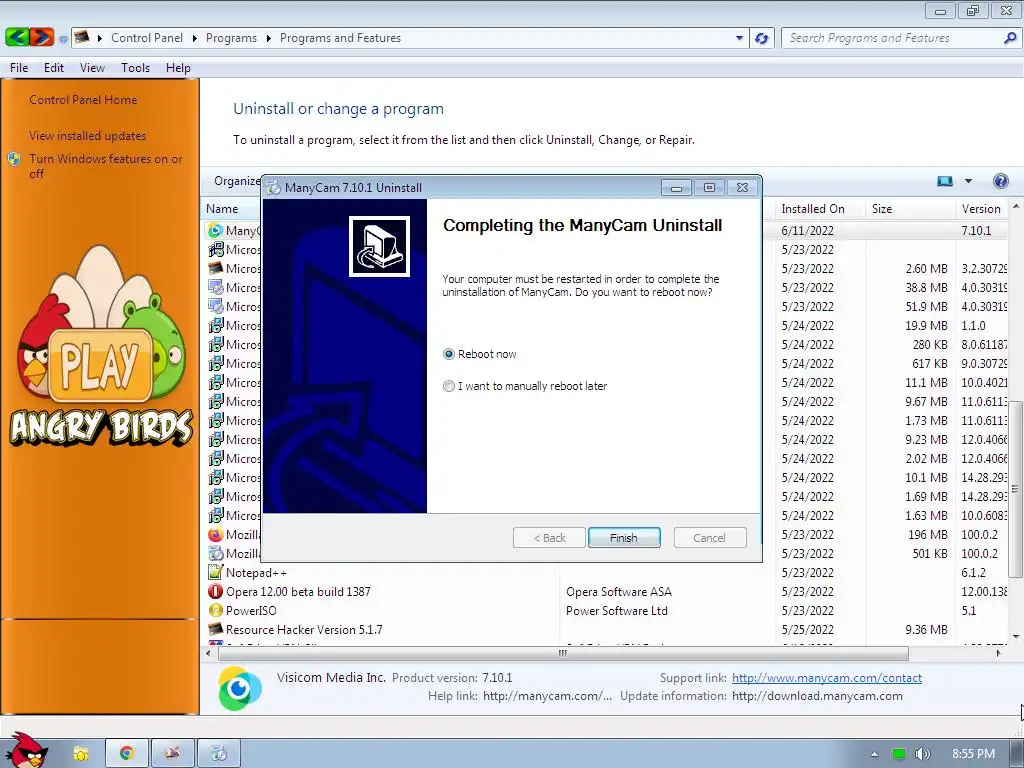Show hidden tray icons arrow

pyautogui.click(x=874, y=754)
